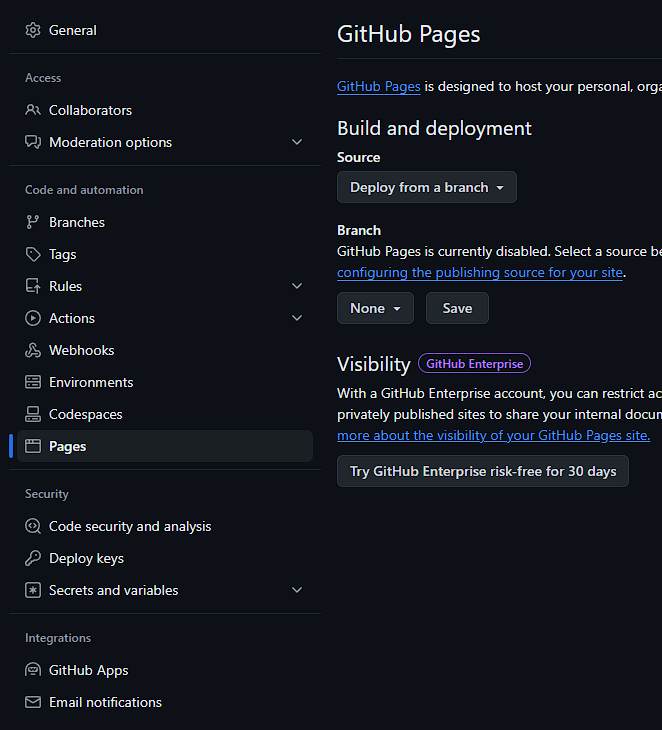
Task: Click the key icon beside Deploy keys
Action: [x=33, y=558]
